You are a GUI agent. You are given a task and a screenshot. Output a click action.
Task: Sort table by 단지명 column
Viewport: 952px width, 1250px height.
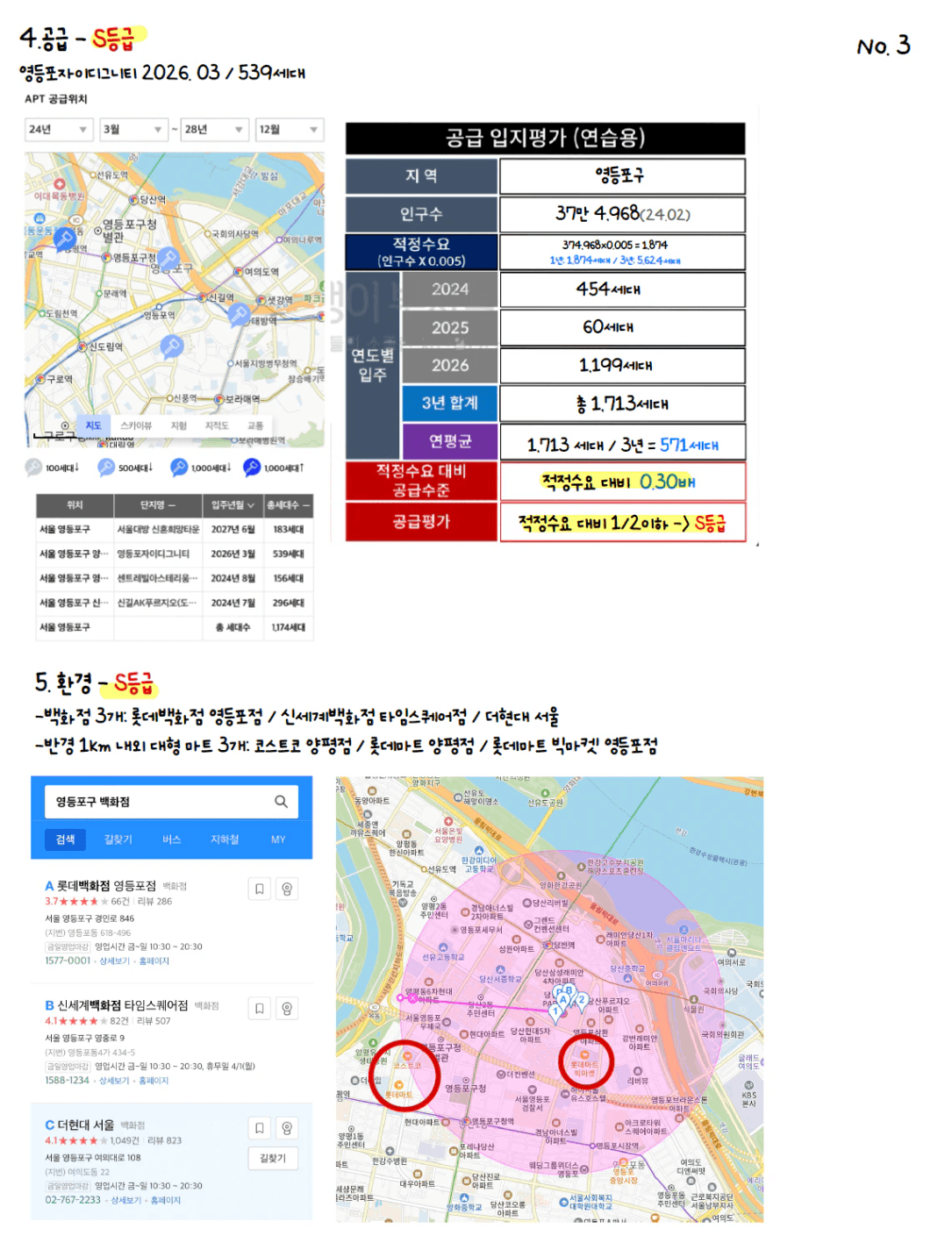(x=158, y=505)
